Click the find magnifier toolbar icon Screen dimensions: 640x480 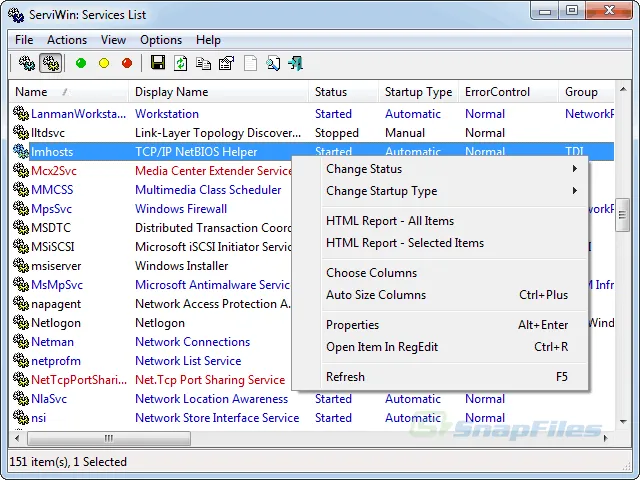point(273,63)
